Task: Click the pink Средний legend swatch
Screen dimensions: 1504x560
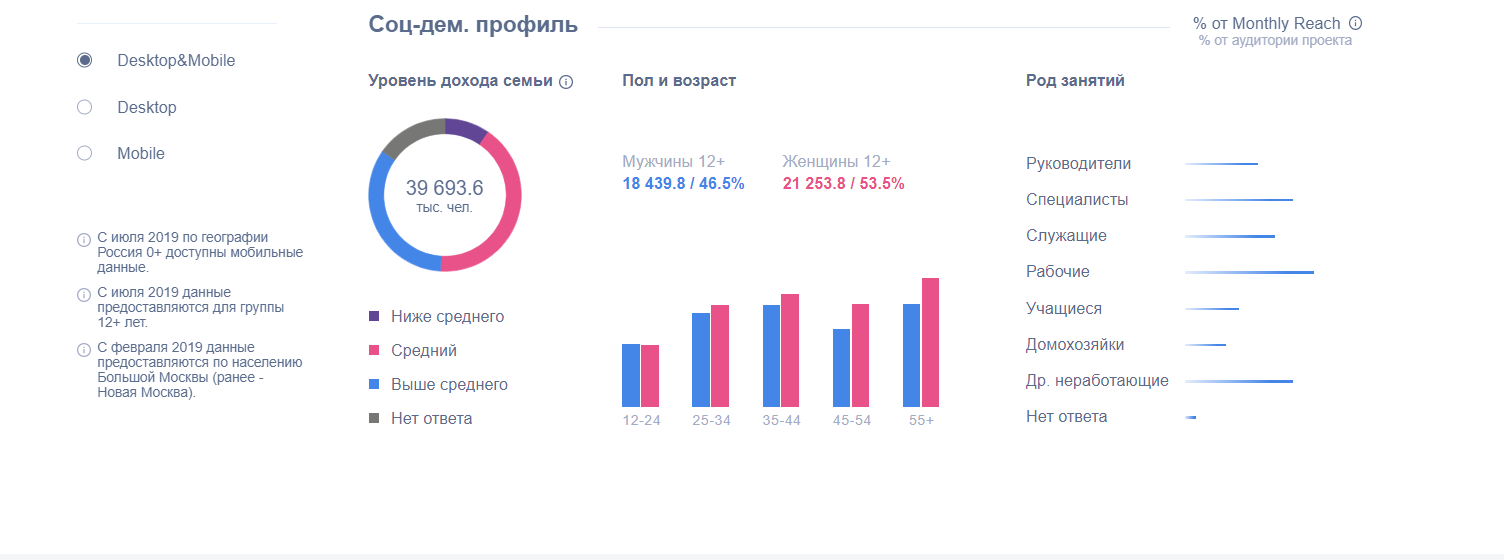Action: (375, 350)
